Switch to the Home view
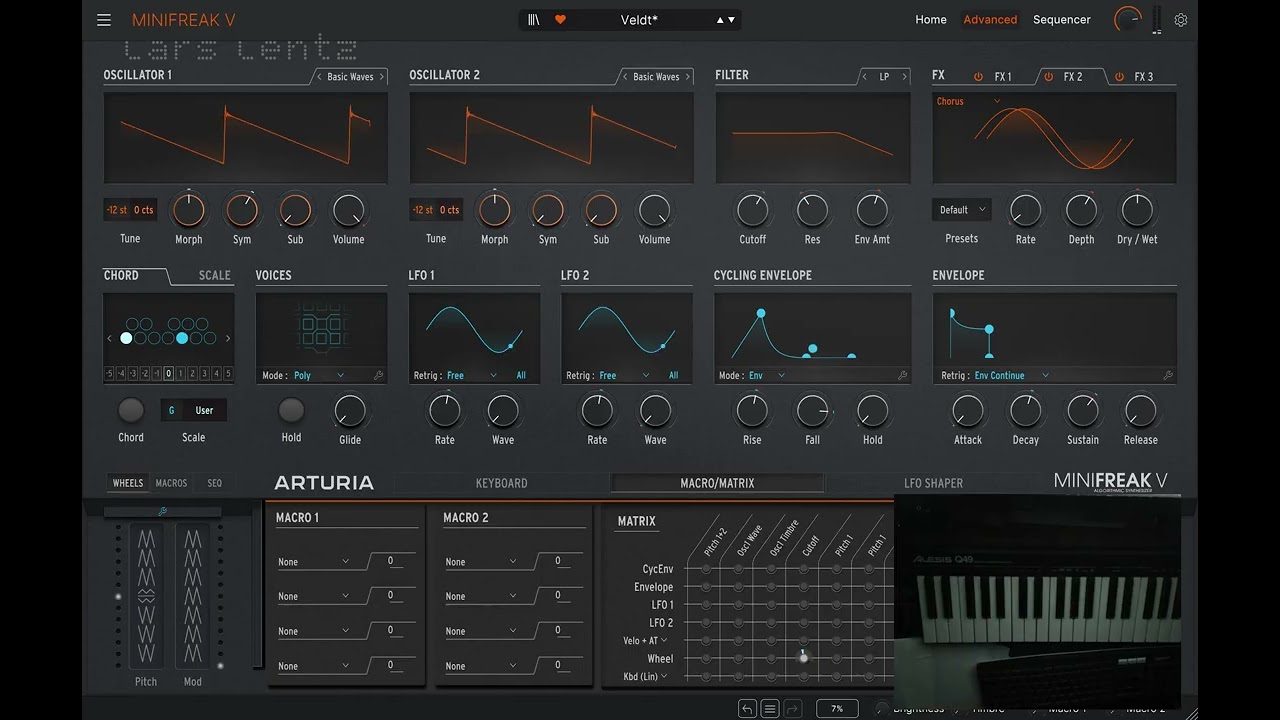The image size is (1280, 720). pos(931,20)
